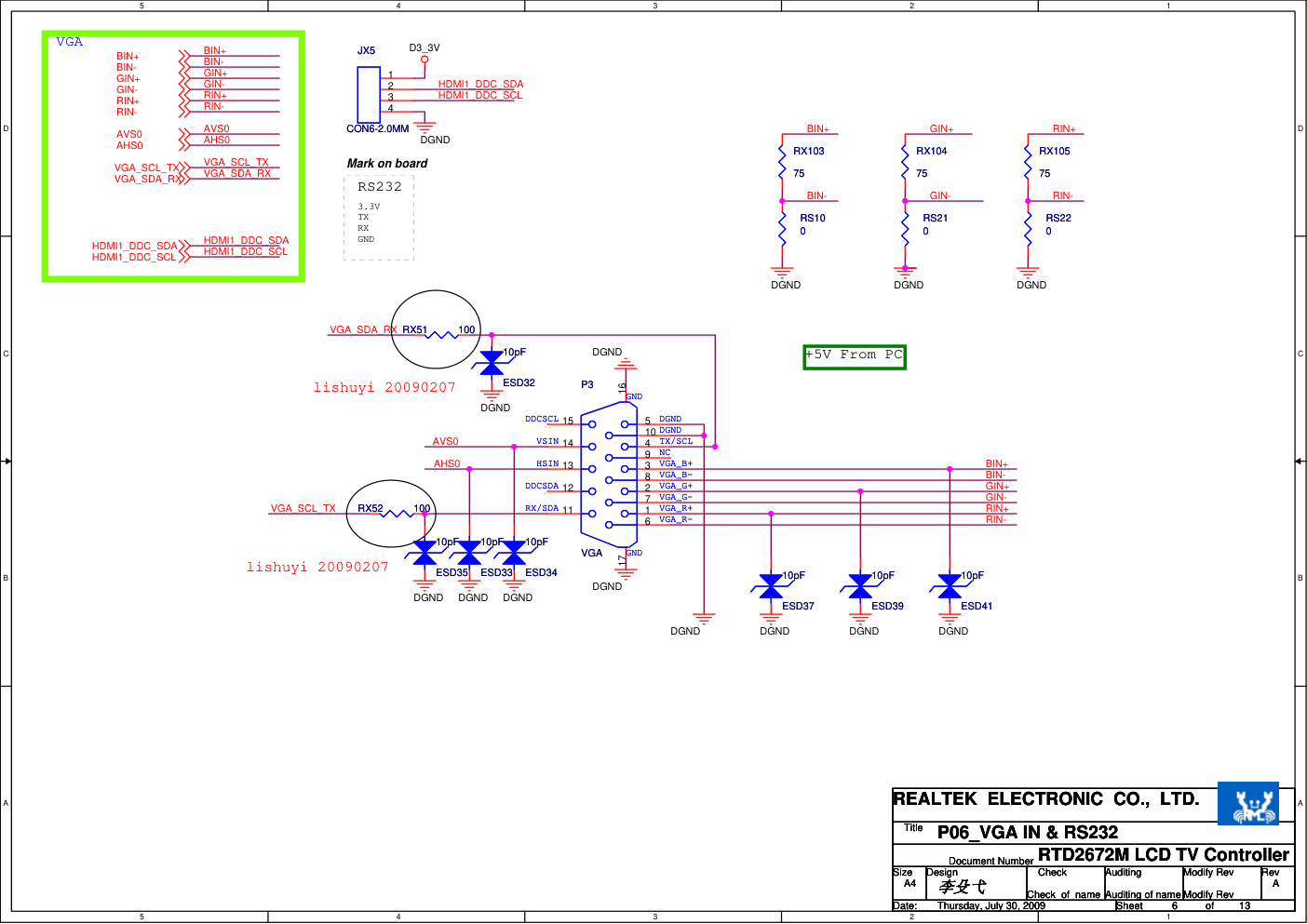Select the CON6-2.0MM part label
The height and width of the screenshot is (924, 1307).
tap(378, 129)
